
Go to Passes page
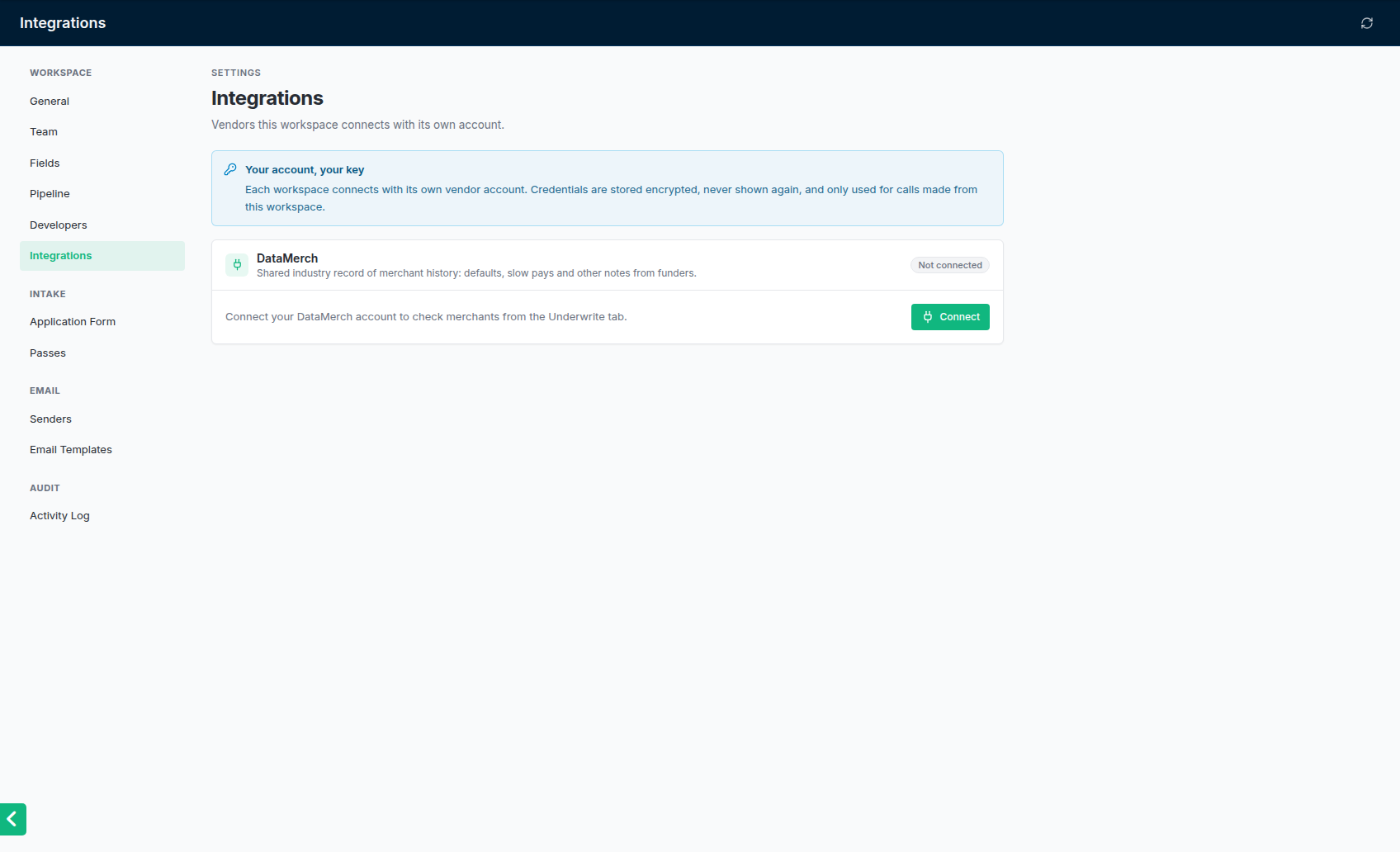102,353
